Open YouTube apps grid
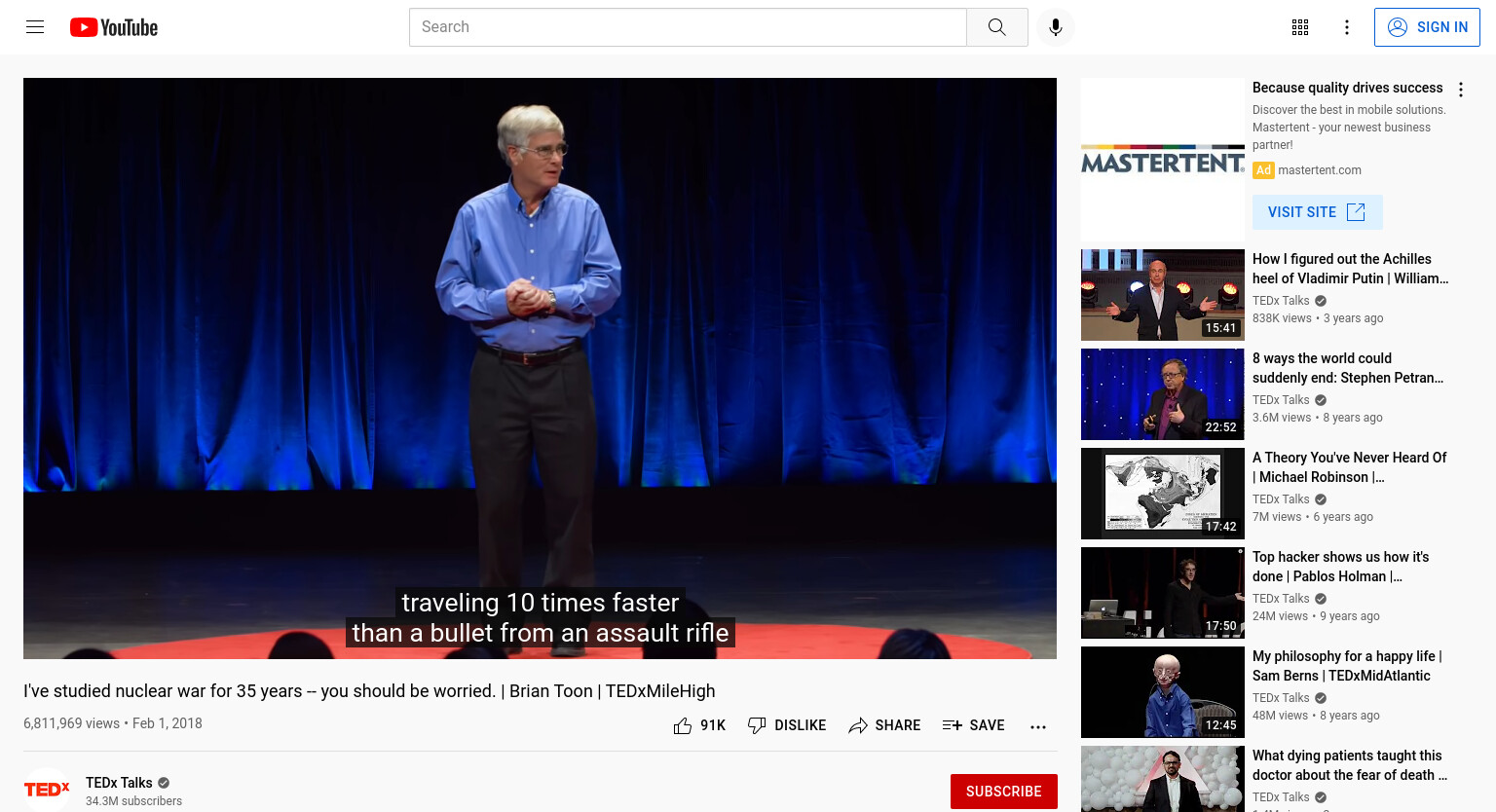 [x=1300, y=27]
